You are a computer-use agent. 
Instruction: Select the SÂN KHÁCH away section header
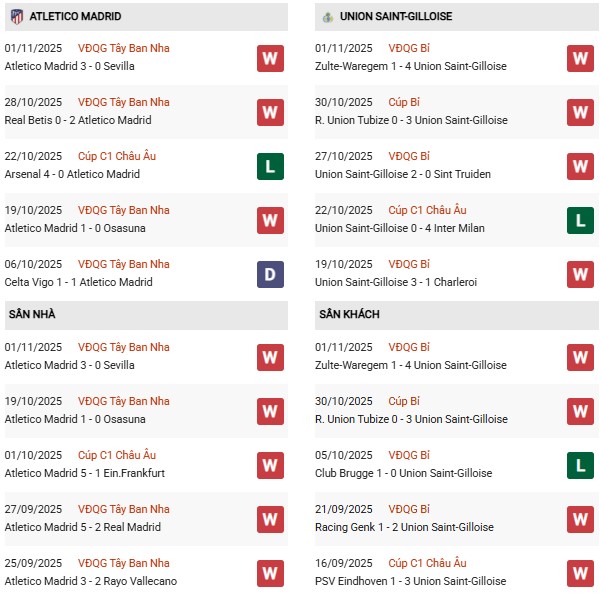[x=348, y=315]
